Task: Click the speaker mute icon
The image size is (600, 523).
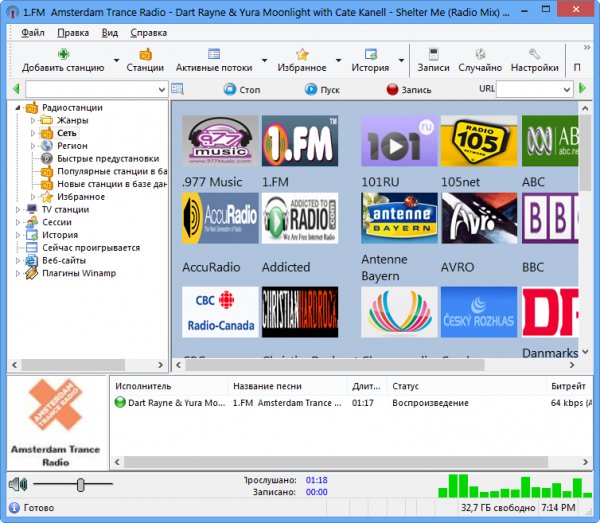Action: 18,484
